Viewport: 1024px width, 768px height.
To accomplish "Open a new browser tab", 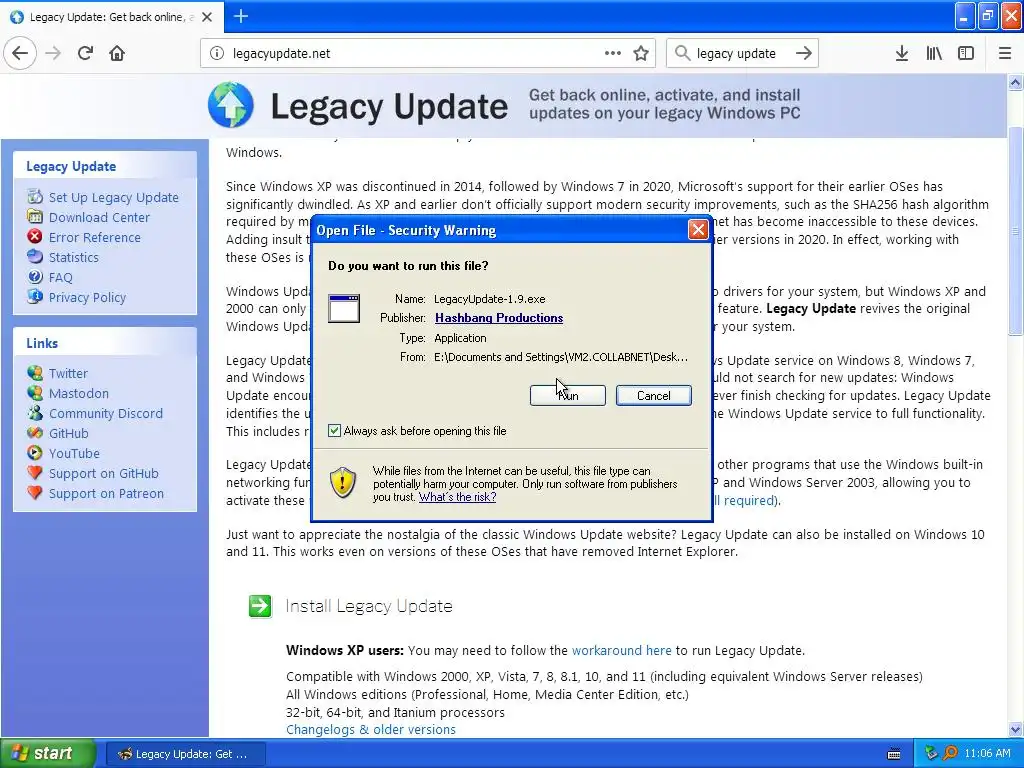I will click(x=240, y=16).
